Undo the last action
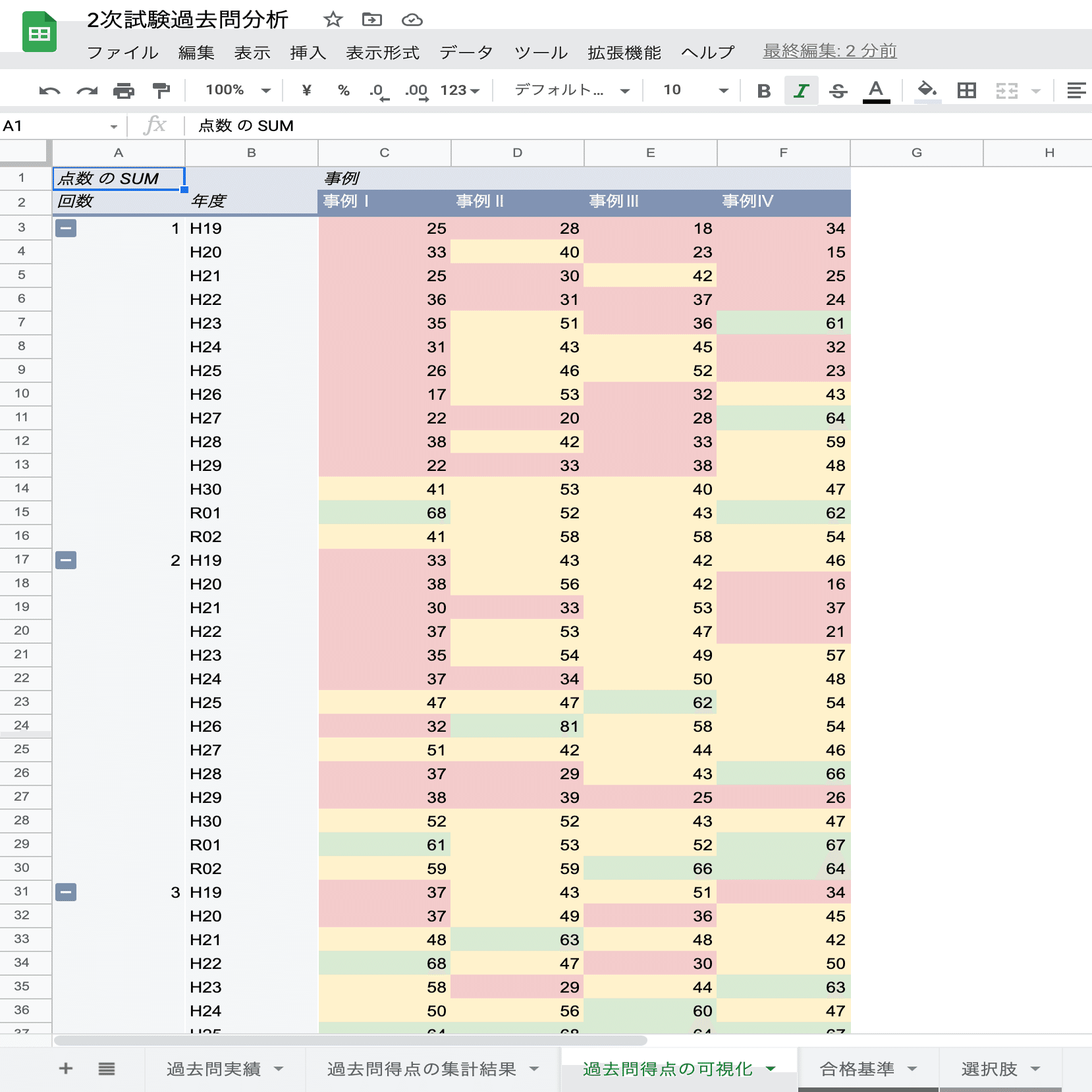Screen dimensions: 1092x1092 click(49, 90)
